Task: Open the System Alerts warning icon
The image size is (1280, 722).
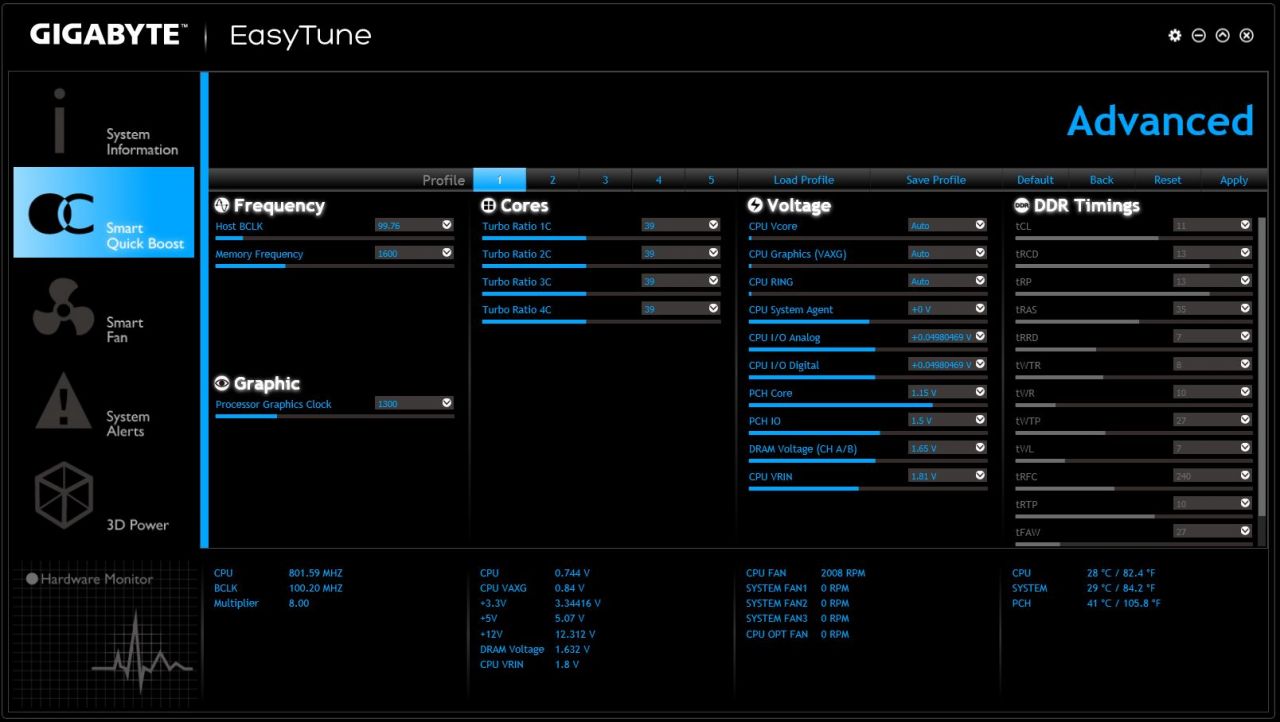Action: coord(62,402)
